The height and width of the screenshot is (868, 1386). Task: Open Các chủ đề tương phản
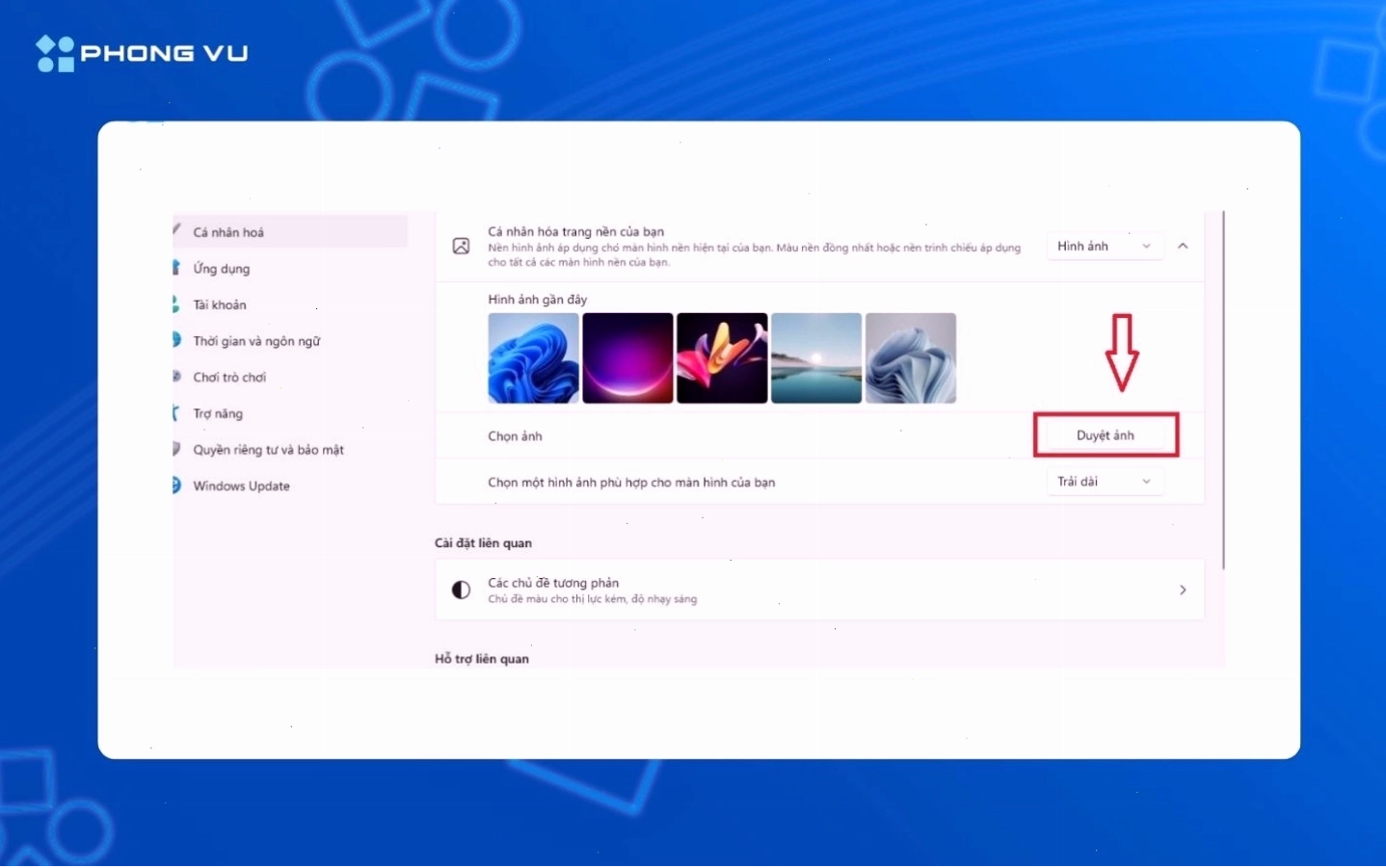[x=820, y=590]
